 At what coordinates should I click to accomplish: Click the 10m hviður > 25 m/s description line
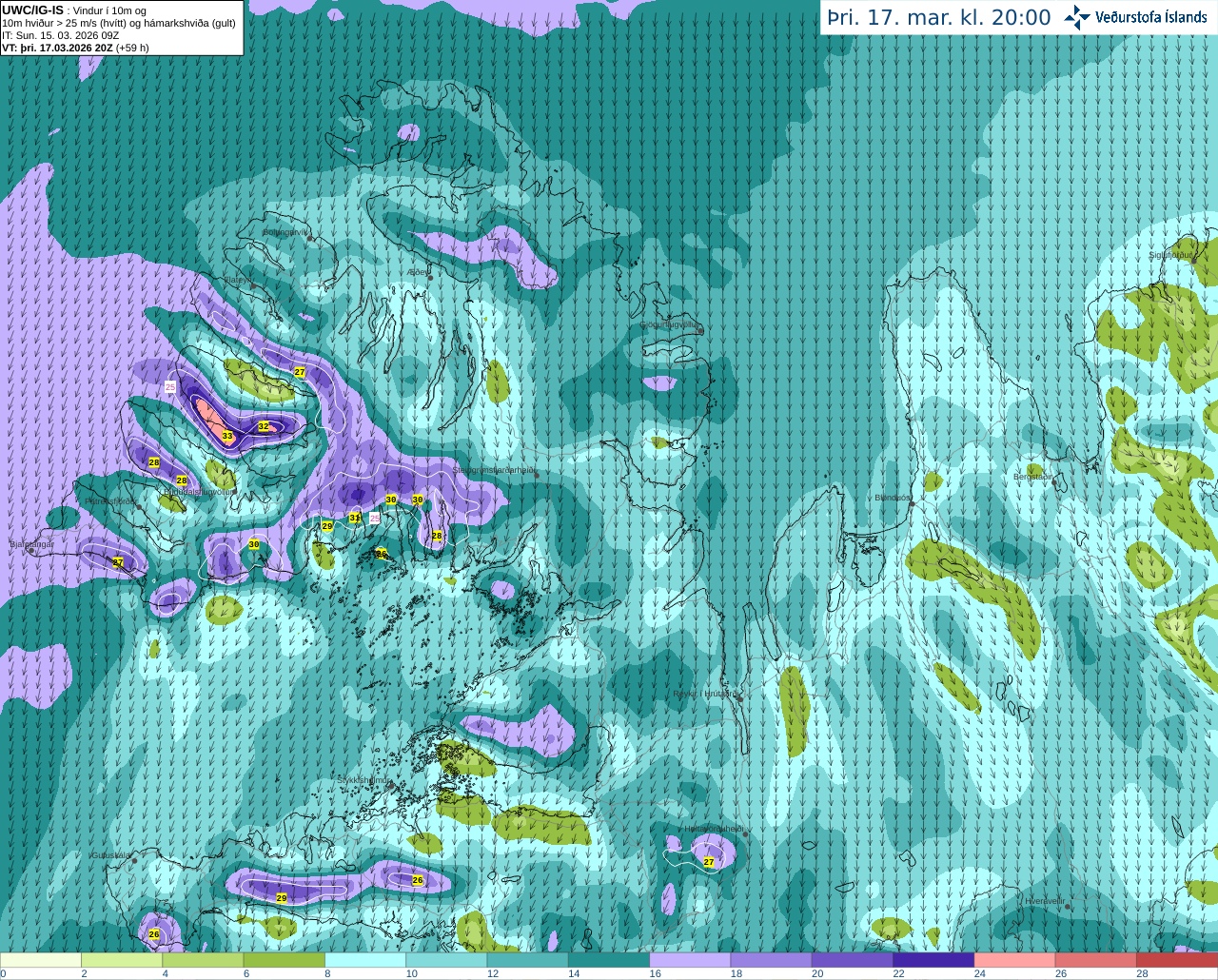pos(119,23)
